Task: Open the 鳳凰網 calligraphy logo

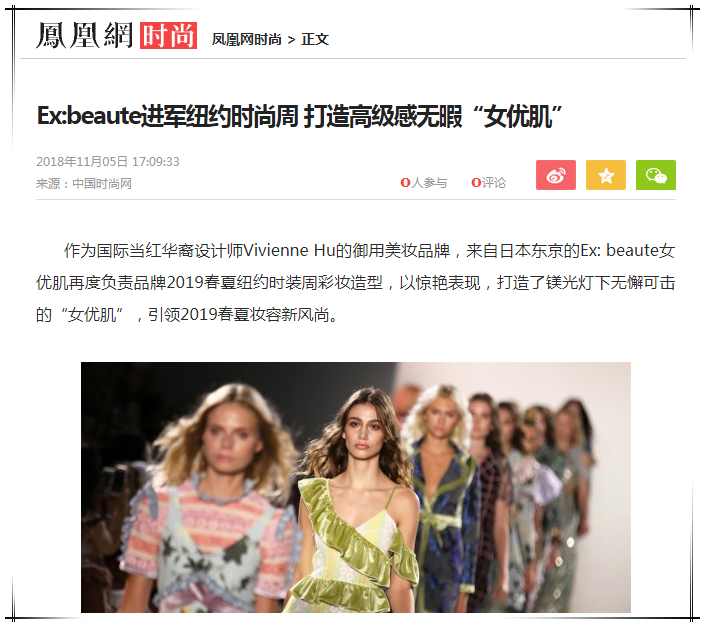Action: pos(85,35)
